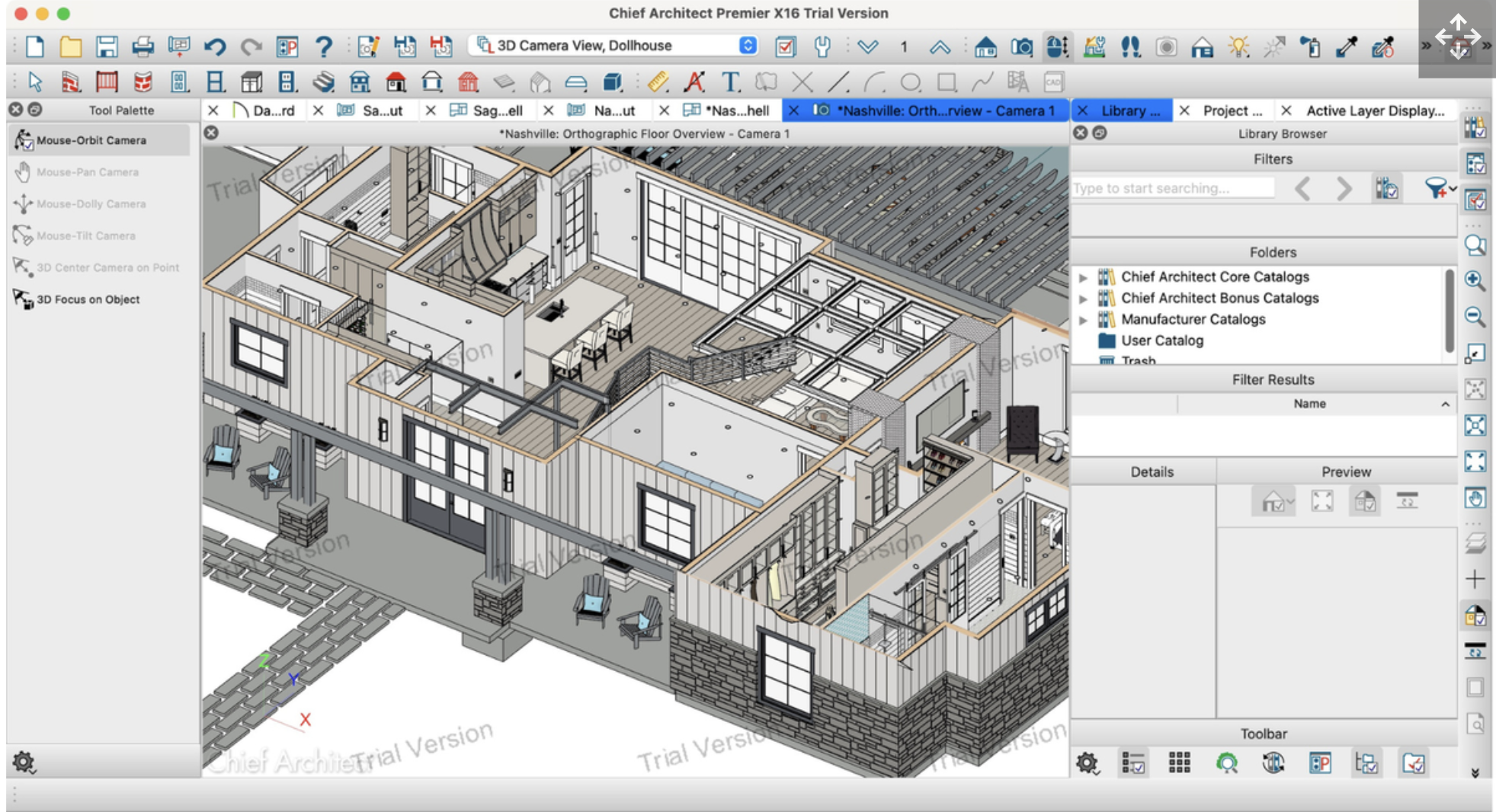Click the light bulb lighting icon

coord(1239,46)
